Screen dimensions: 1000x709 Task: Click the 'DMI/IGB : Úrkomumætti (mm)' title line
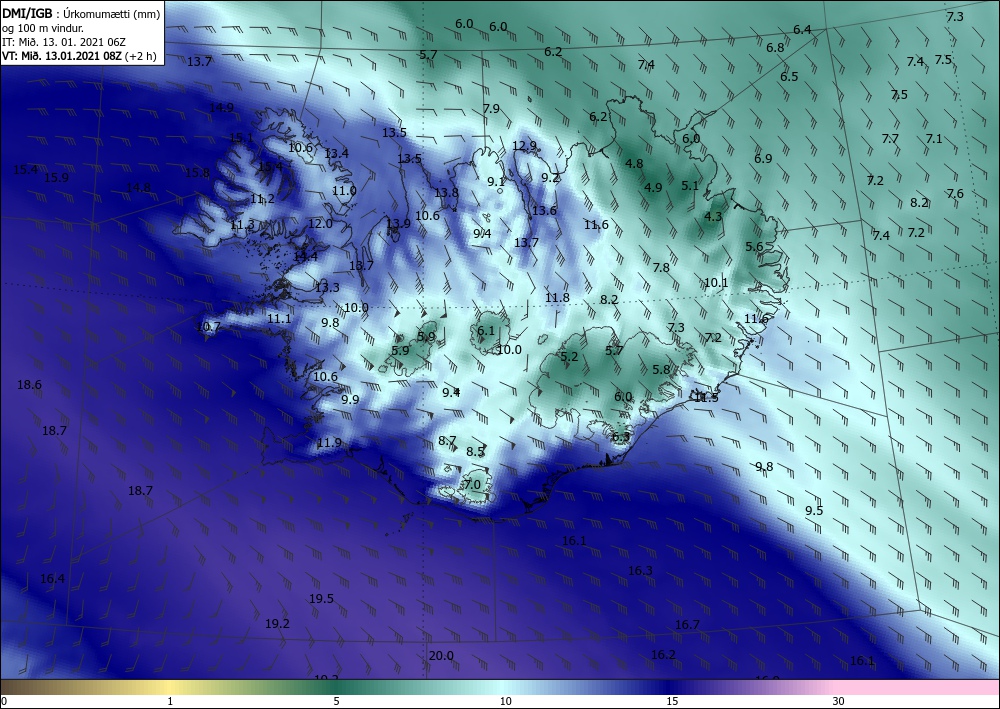(x=81, y=14)
